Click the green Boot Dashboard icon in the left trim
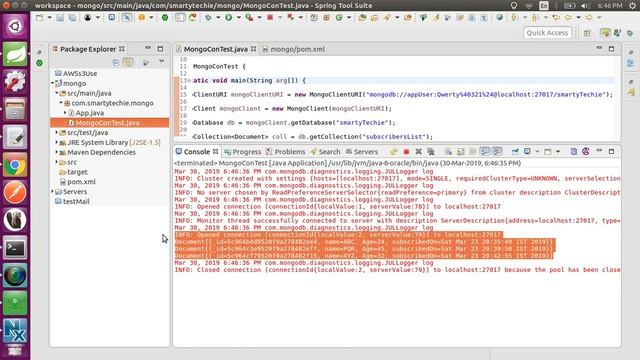640x360 pixels. (39, 63)
